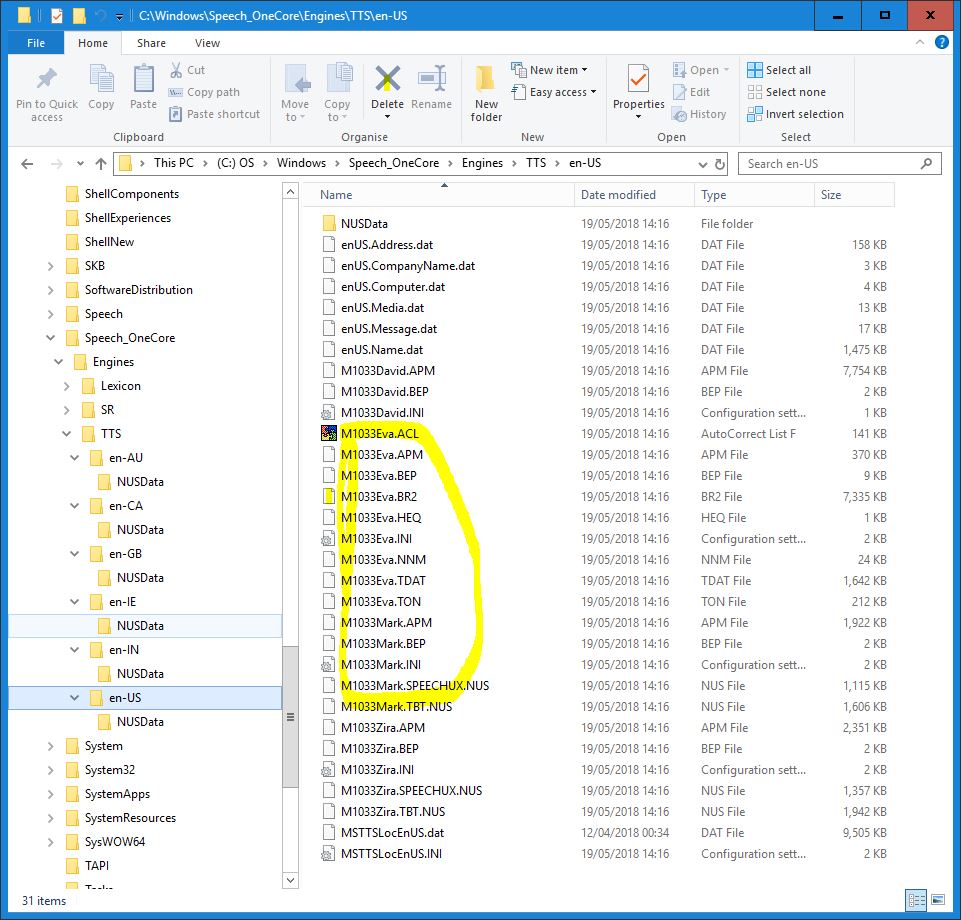The width and height of the screenshot is (961, 920).
Task: Click the Paste clipboard icon
Action: pyautogui.click(x=143, y=78)
